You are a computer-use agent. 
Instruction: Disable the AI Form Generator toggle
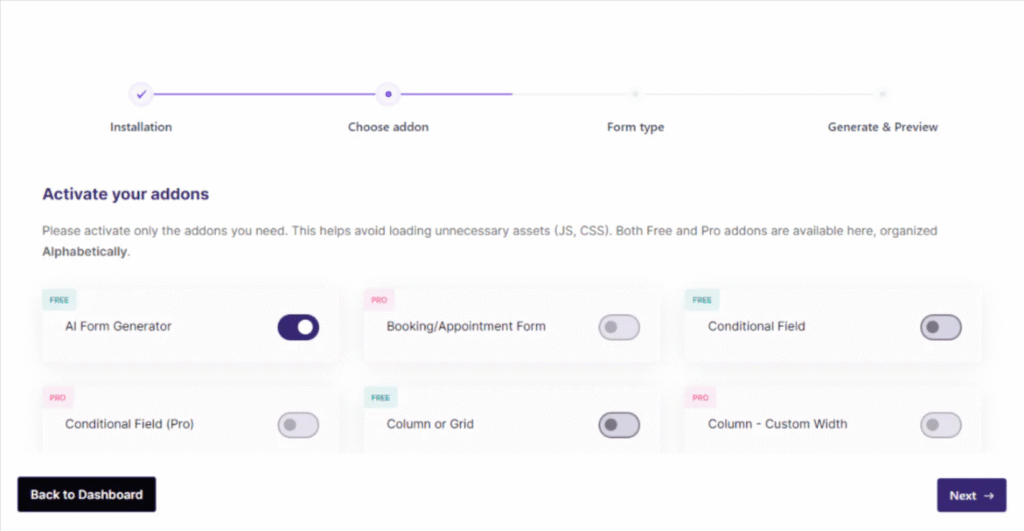(x=298, y=327)
